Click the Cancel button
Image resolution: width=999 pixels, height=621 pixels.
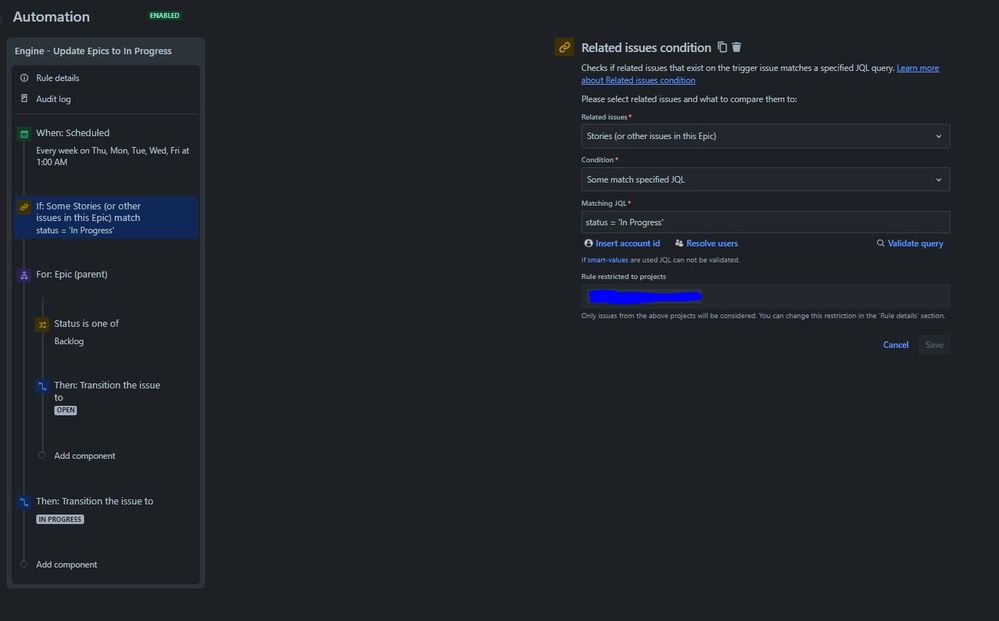point(895,344)
